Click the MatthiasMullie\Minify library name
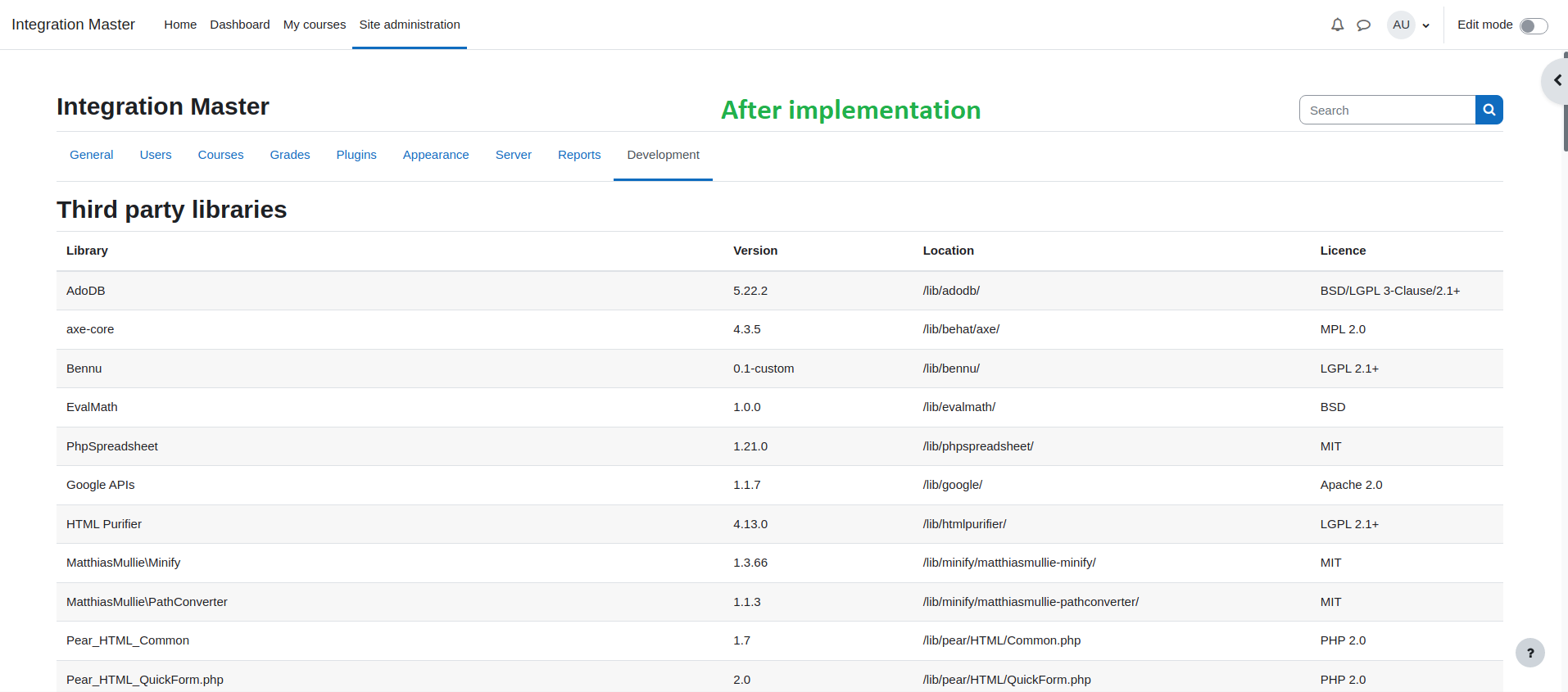The width and height of the screenshot is (1568, 692). [124, 563]
